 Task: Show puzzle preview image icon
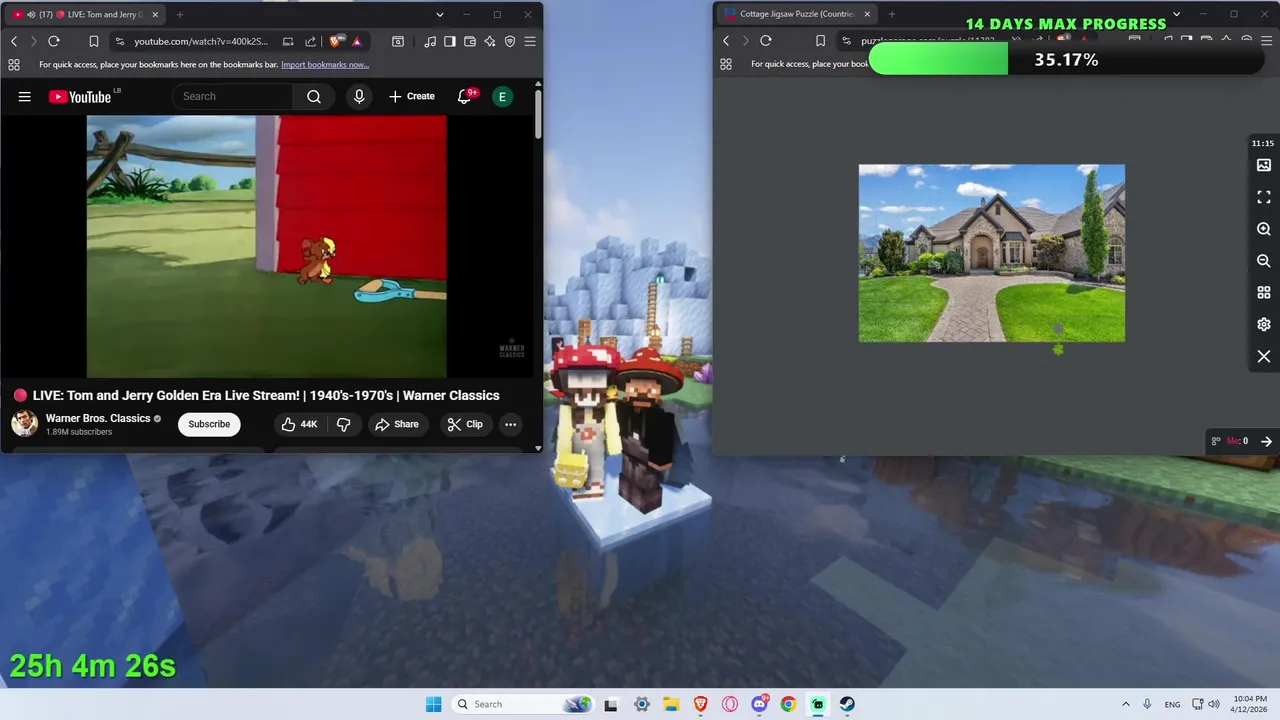[1264, 165]
